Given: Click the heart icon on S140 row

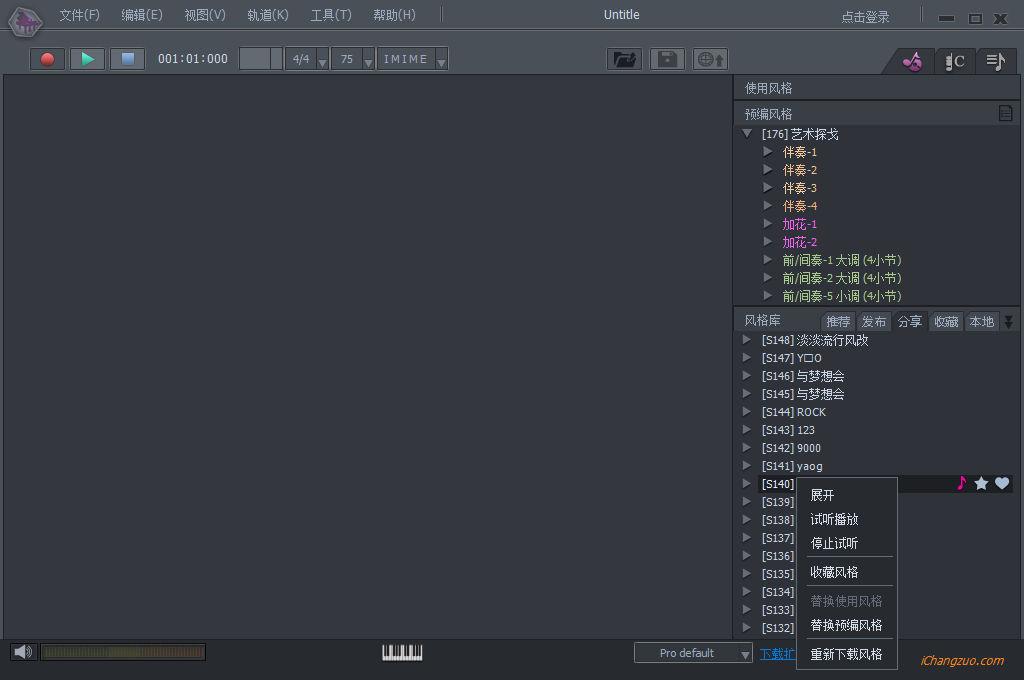Looking at the screenshot, I should (x=1002, y=484).
